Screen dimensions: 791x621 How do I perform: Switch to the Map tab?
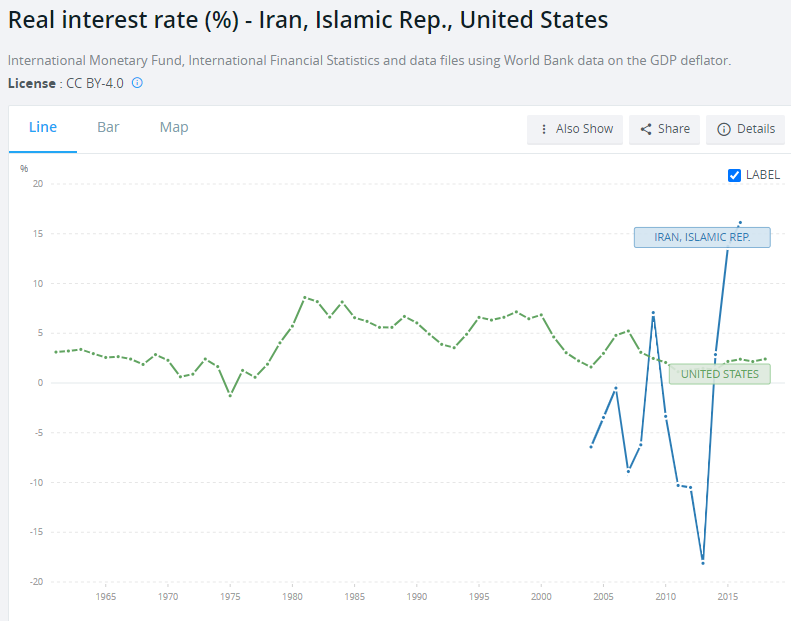(174, 127)
